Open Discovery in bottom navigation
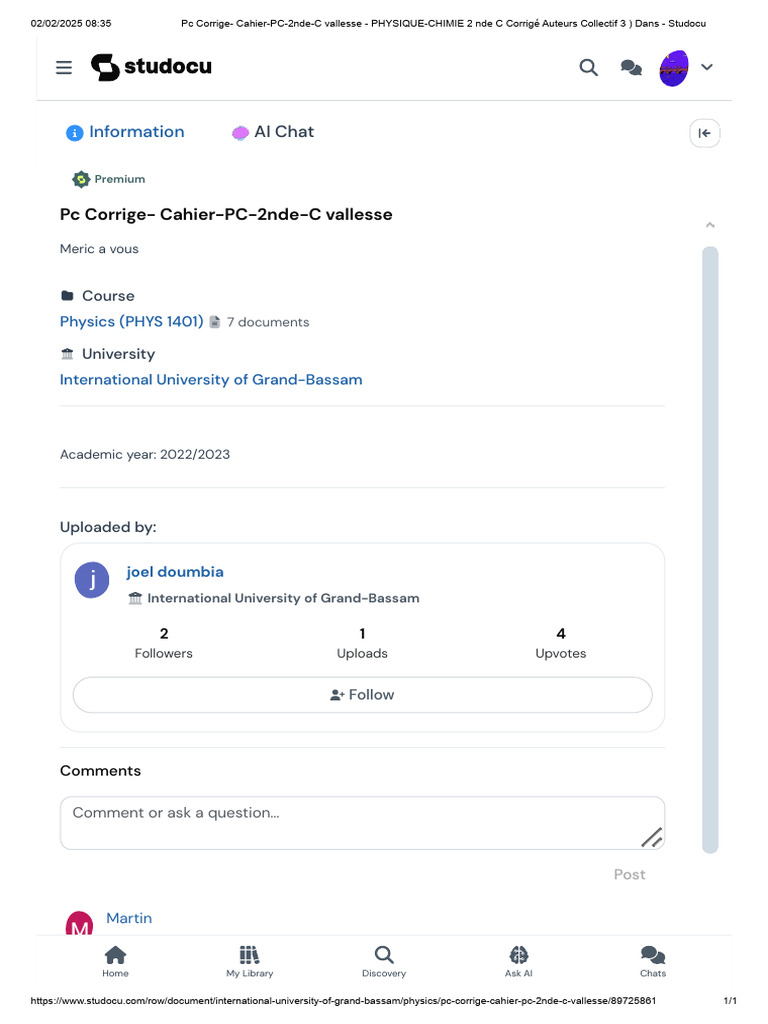Screen dimensions: 768x1024 384,961
